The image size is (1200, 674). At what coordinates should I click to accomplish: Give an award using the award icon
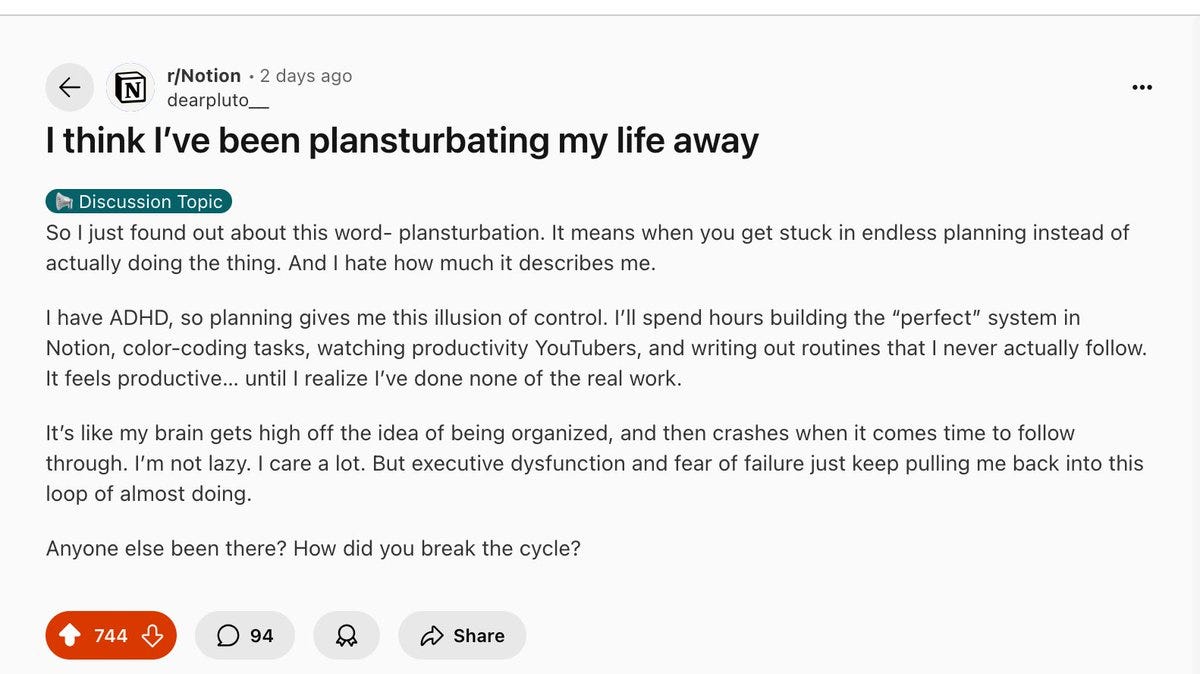coord(346,636)
